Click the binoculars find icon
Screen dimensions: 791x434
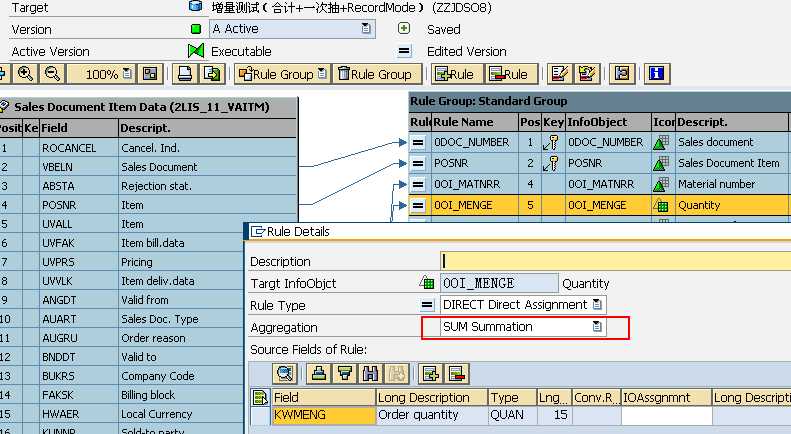[370, 374]
